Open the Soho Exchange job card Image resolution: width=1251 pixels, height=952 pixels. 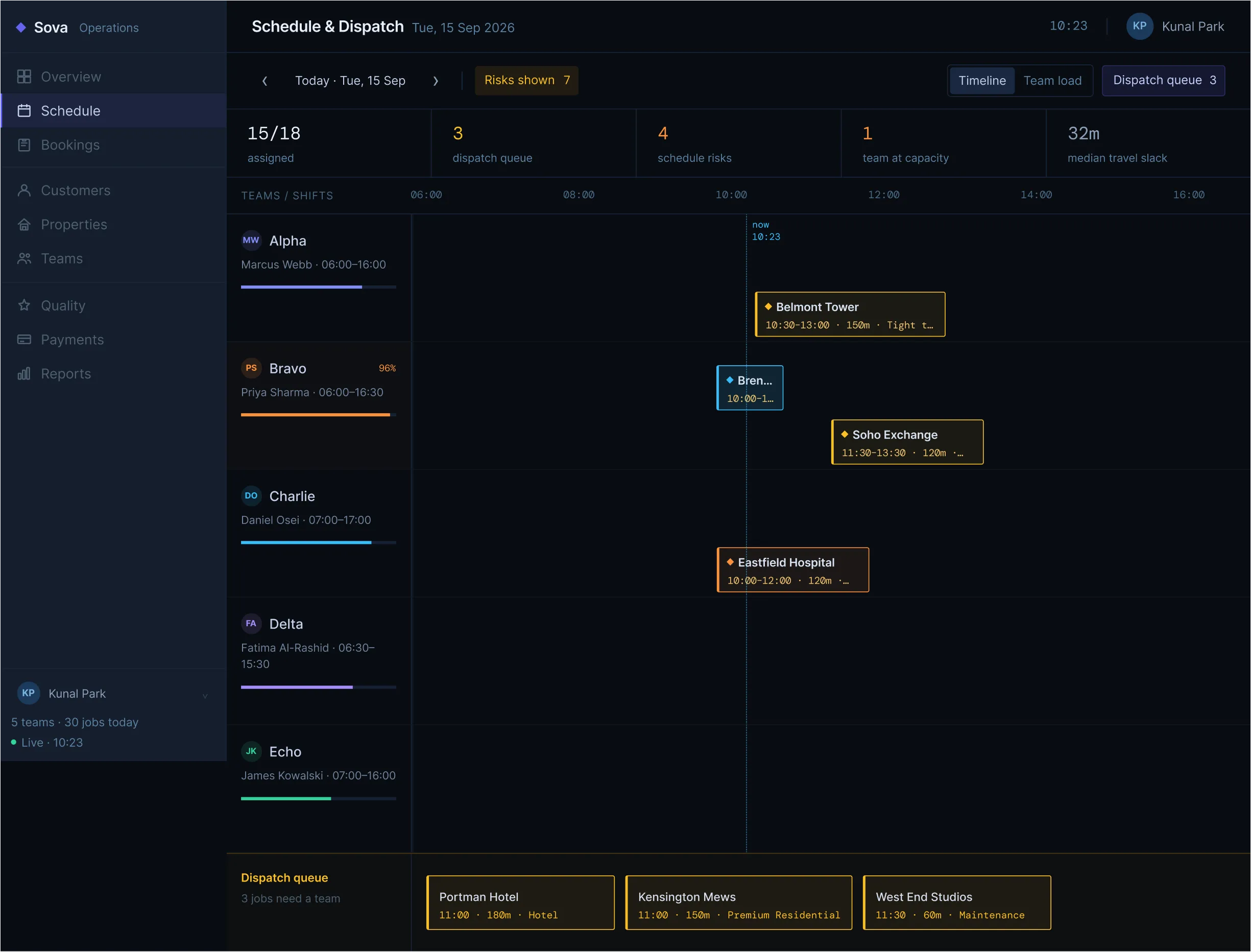pyautogui.click(x=907, y=442)
